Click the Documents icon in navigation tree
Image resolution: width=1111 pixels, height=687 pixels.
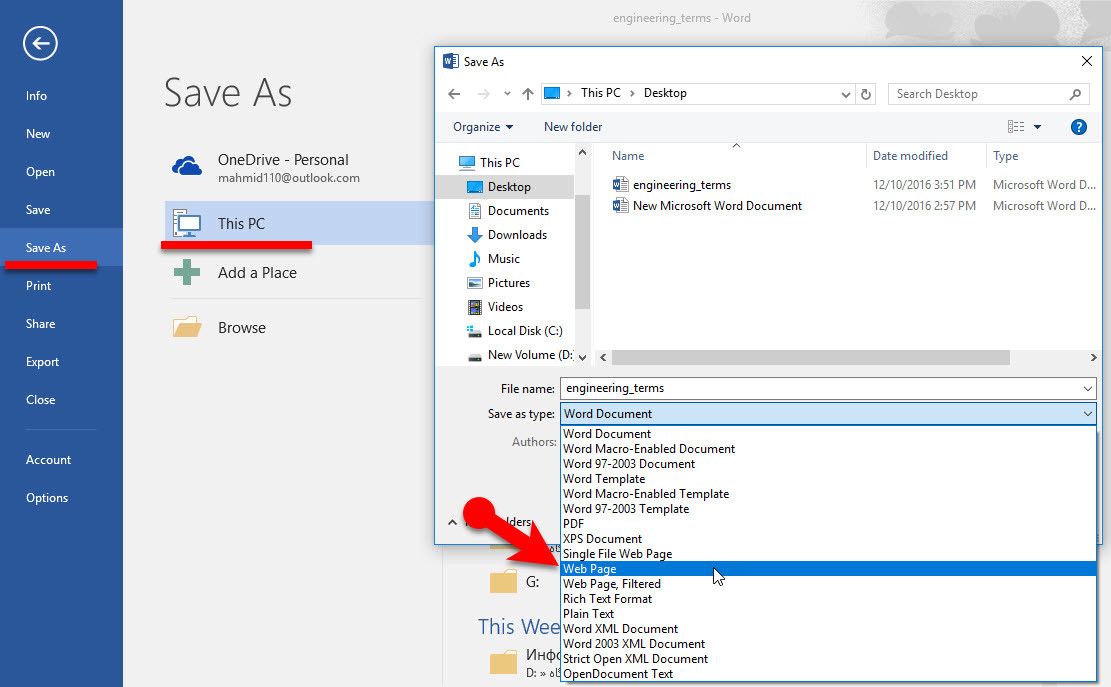click(475, 210)
